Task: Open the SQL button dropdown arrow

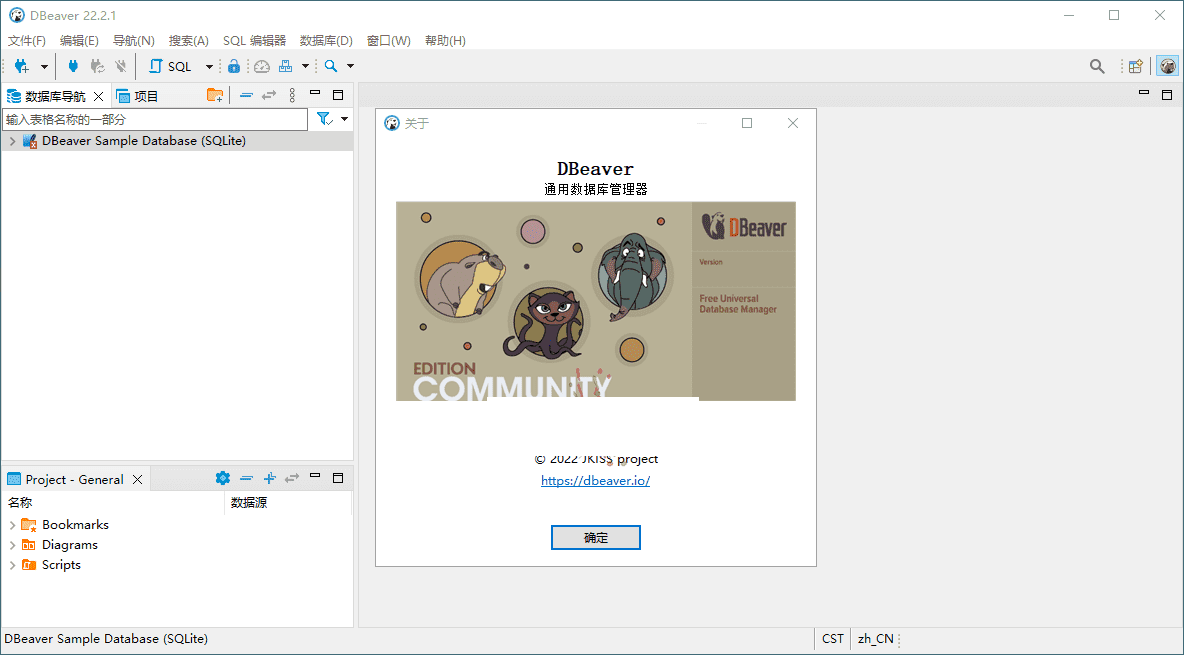Action: (x=209, y=66)
